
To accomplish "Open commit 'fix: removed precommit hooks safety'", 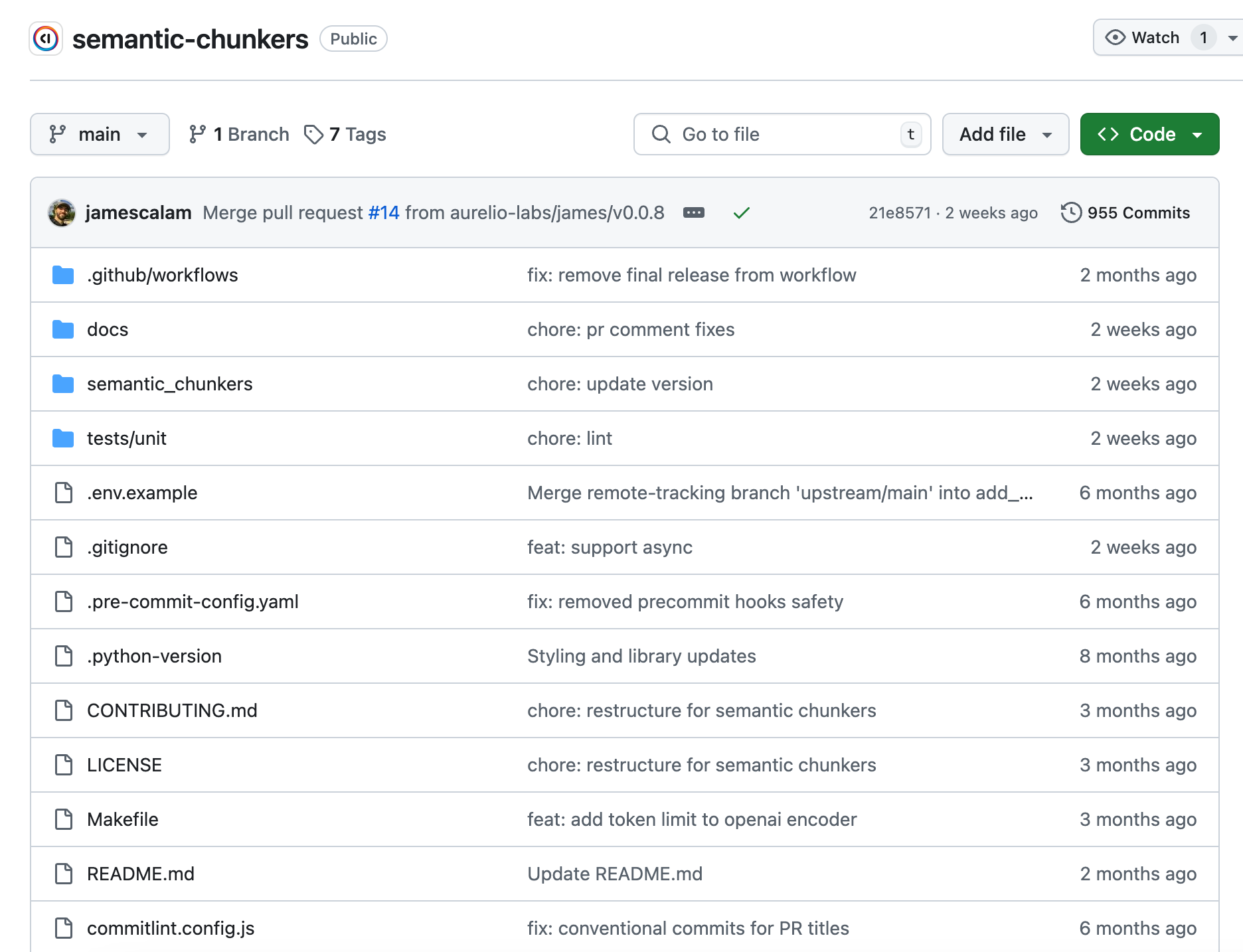I will [685, 601].
